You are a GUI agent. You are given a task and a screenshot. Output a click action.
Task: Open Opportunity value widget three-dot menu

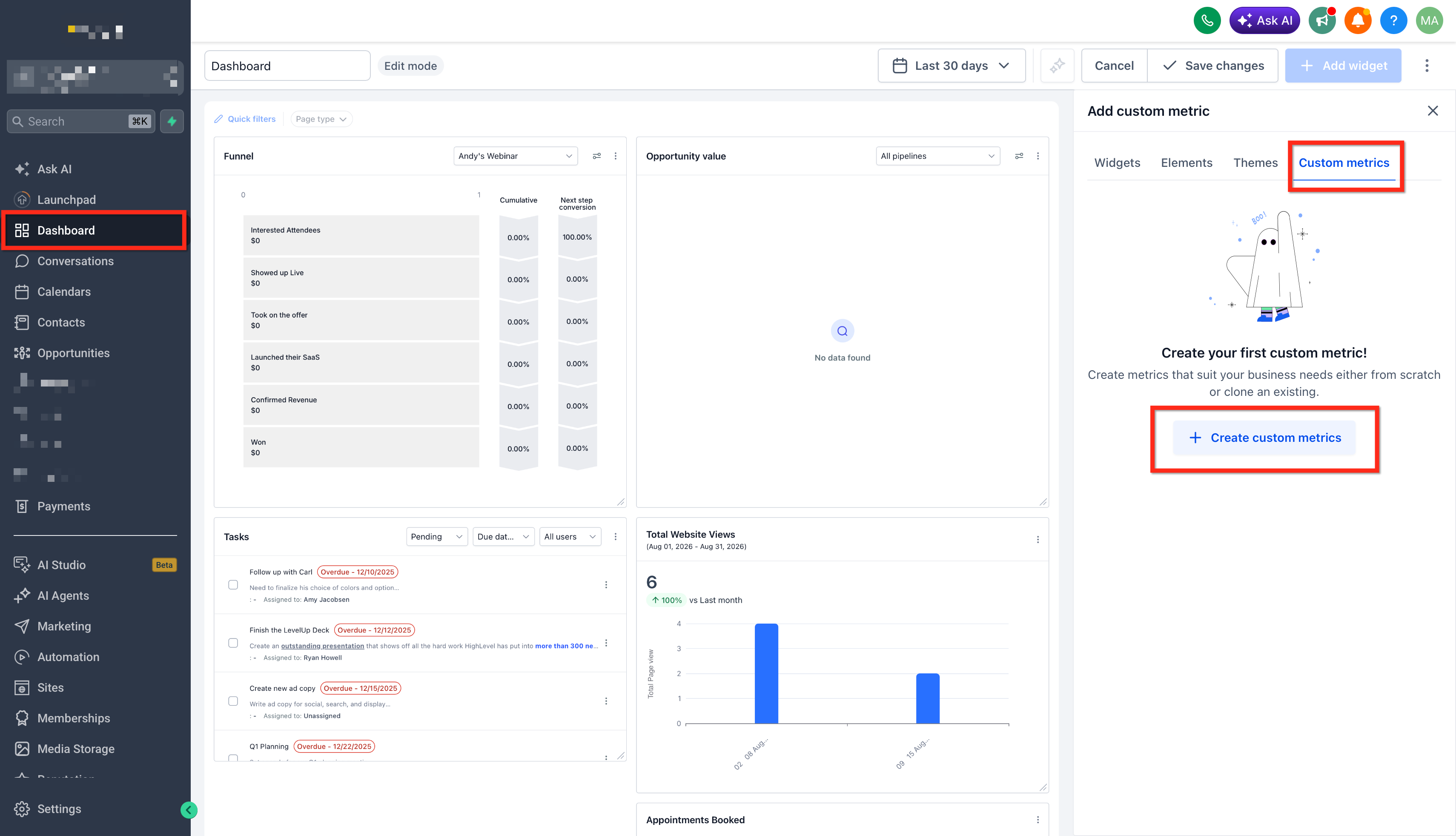(x=1038, y=156)
